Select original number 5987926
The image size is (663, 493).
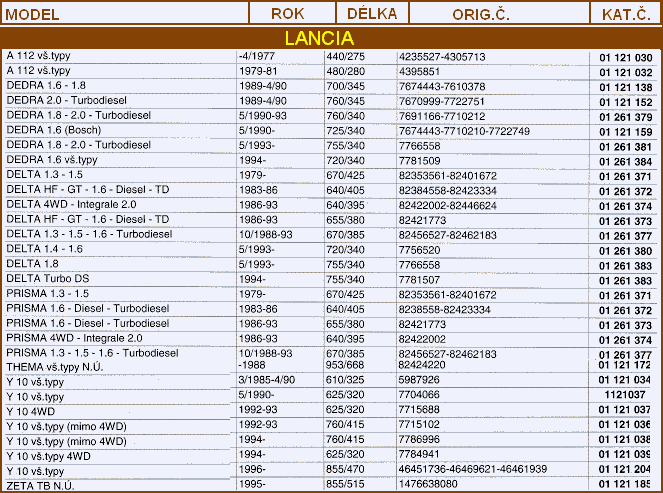(419, 380)
